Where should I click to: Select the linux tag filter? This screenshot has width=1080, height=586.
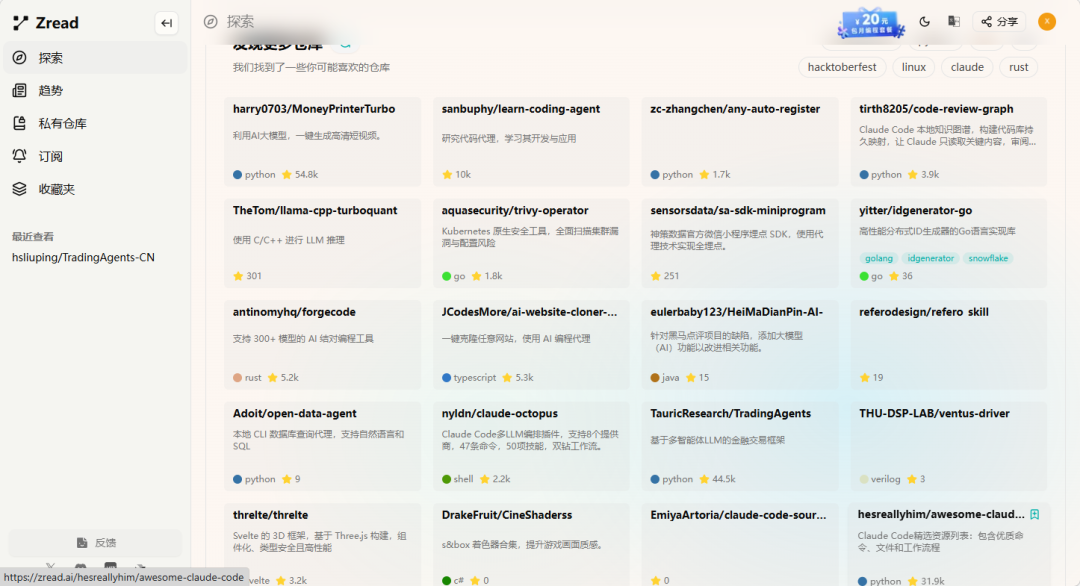pos(913,67)
